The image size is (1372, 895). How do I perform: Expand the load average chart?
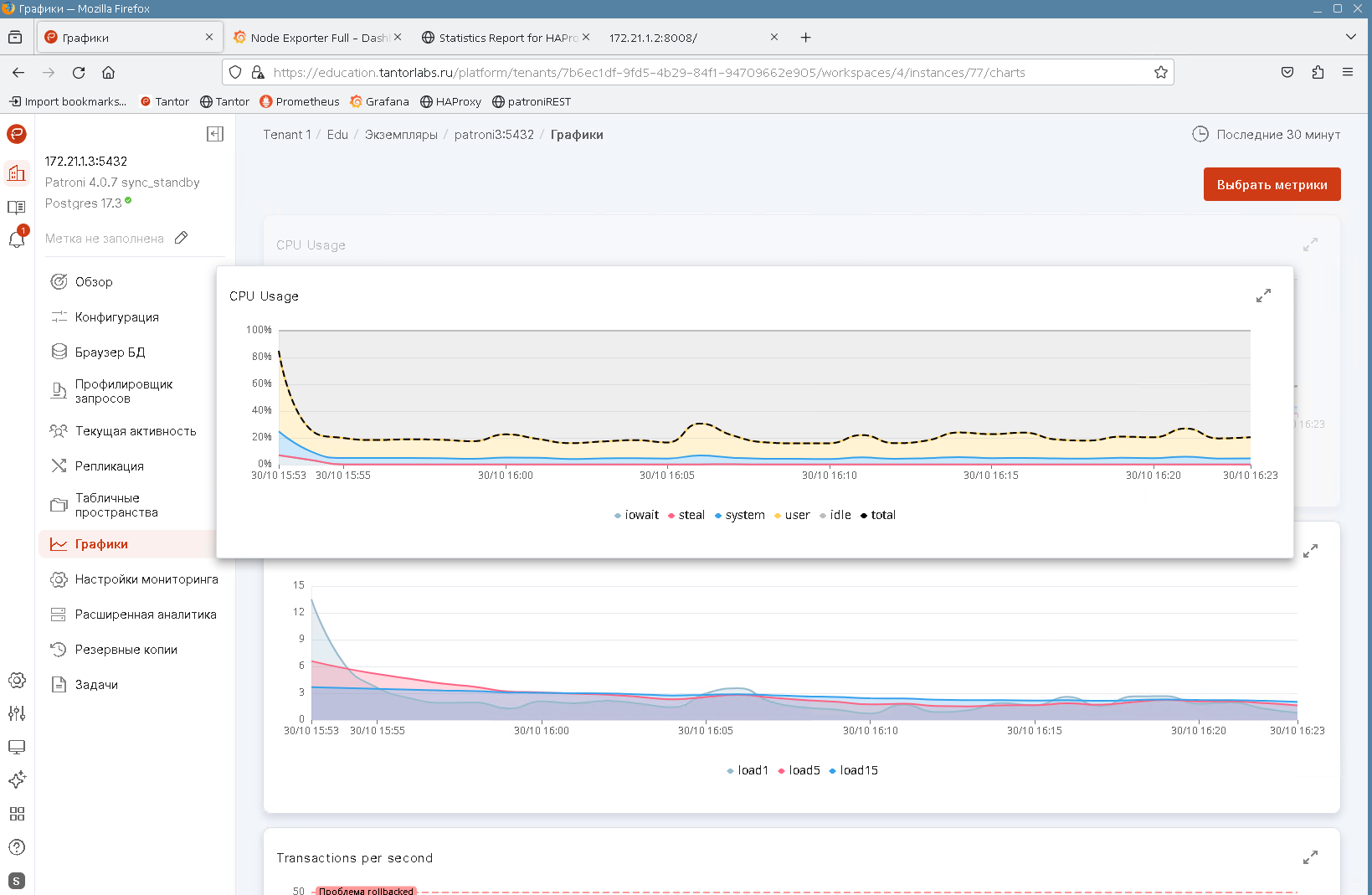[1310, 551]
